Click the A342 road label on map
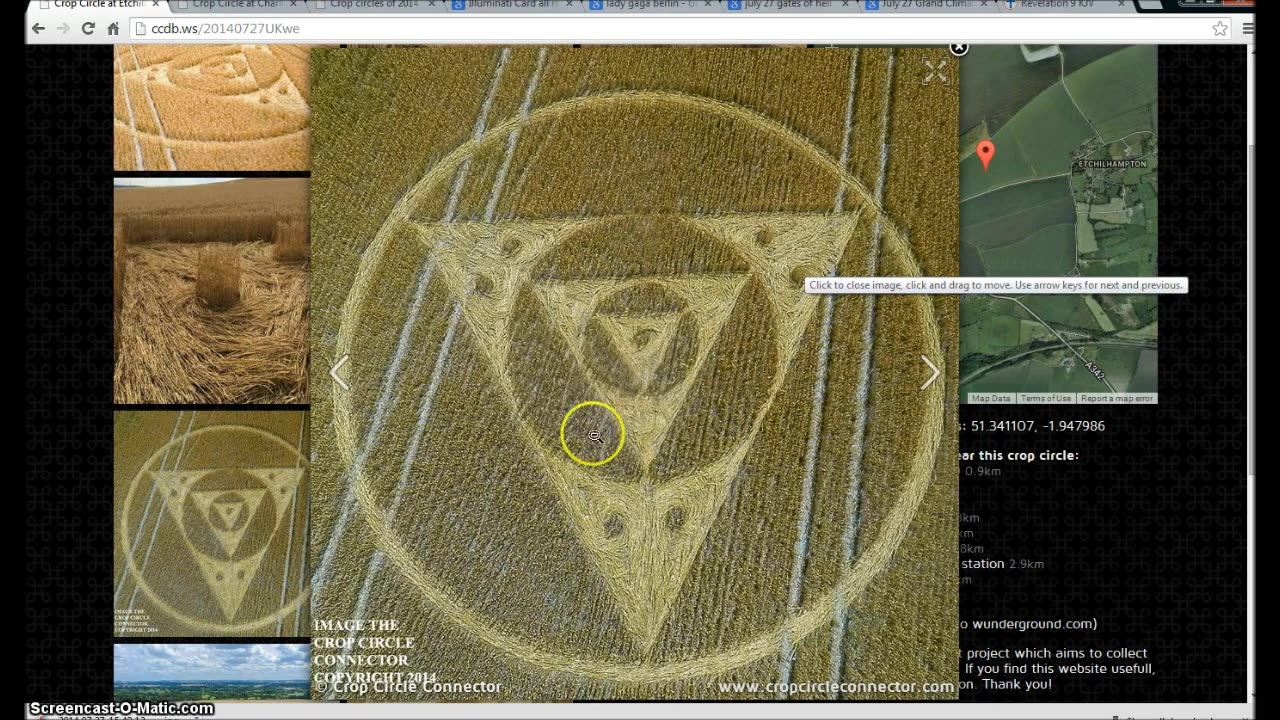Viewport: 1280px width, 720px height. (1095, 371)
